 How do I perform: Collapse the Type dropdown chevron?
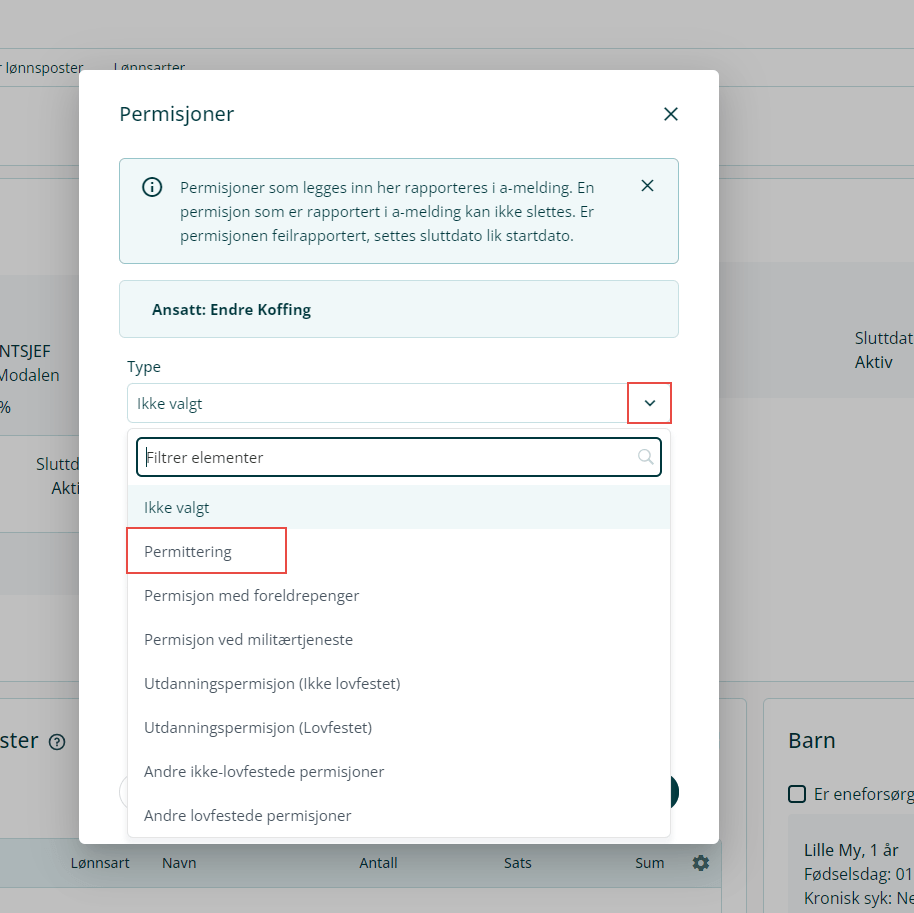649,403
